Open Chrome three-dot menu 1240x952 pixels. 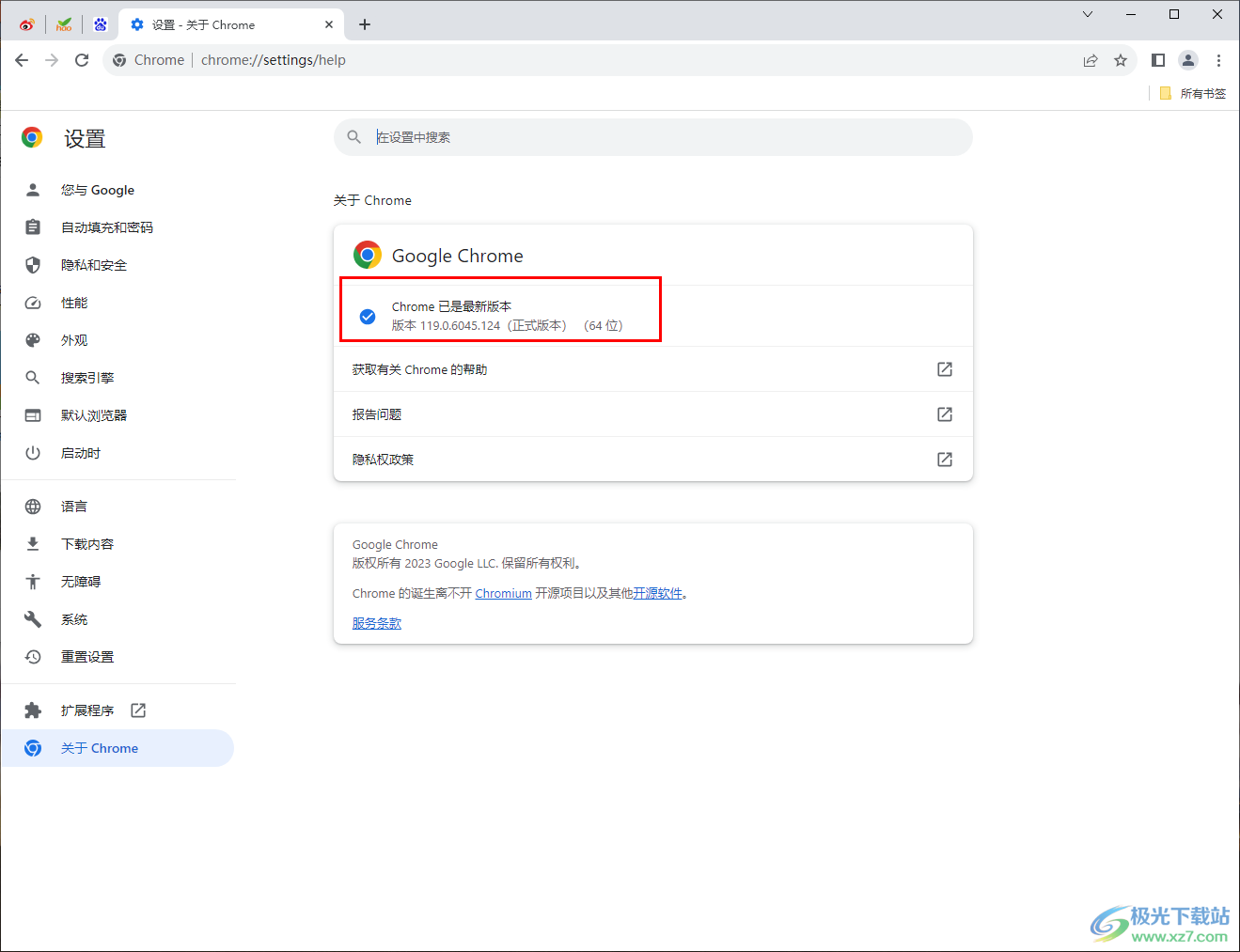click(x=1218, y=60)
